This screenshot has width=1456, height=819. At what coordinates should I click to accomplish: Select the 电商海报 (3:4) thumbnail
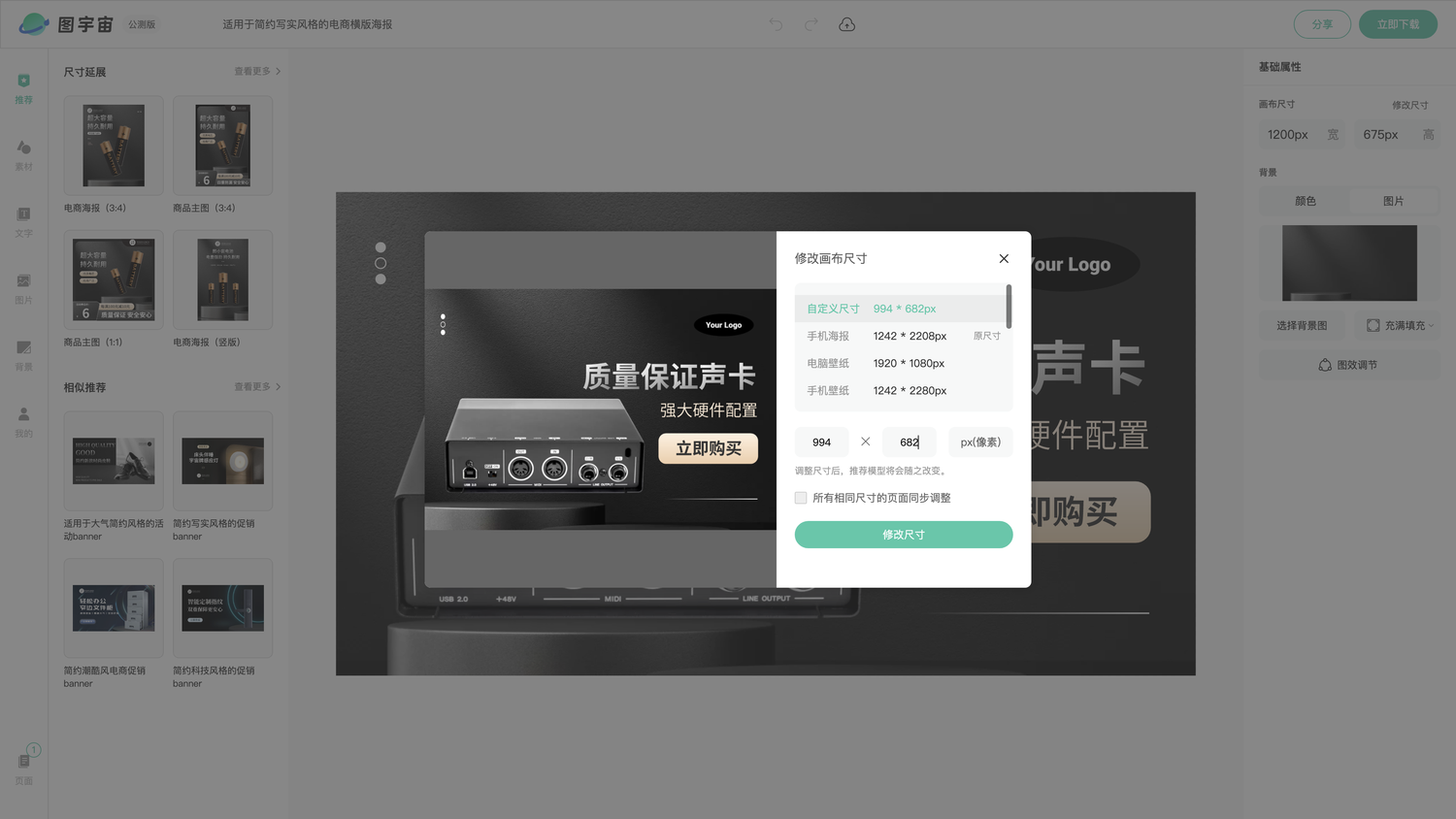point(114,146)
